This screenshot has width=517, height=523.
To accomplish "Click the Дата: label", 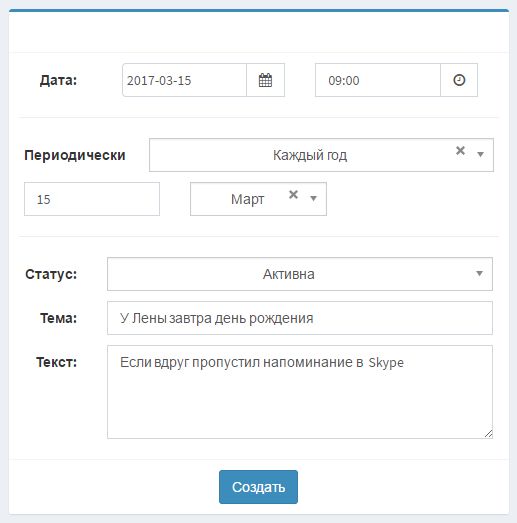I will click(58, 80).
